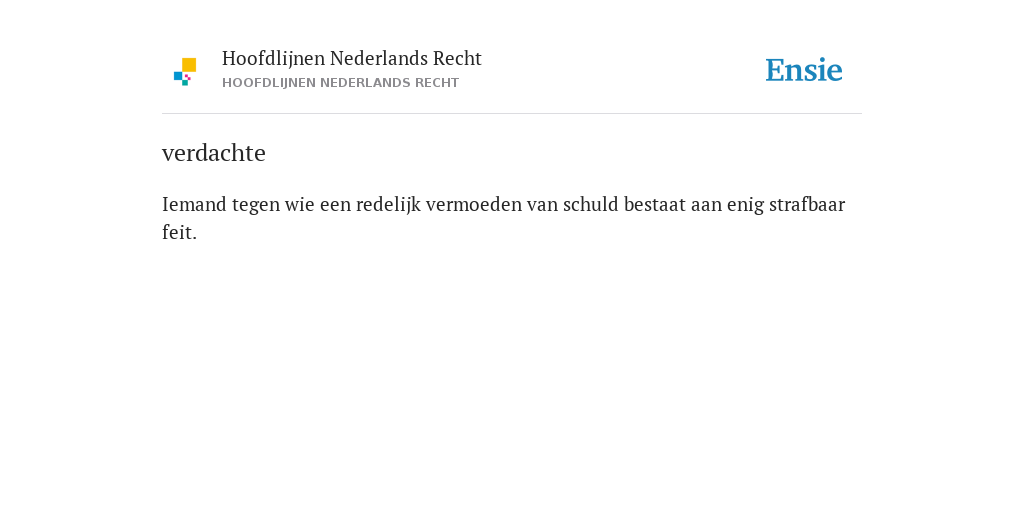
Task: Click the word Recht in the title
Action: click(x=457, y=59)
